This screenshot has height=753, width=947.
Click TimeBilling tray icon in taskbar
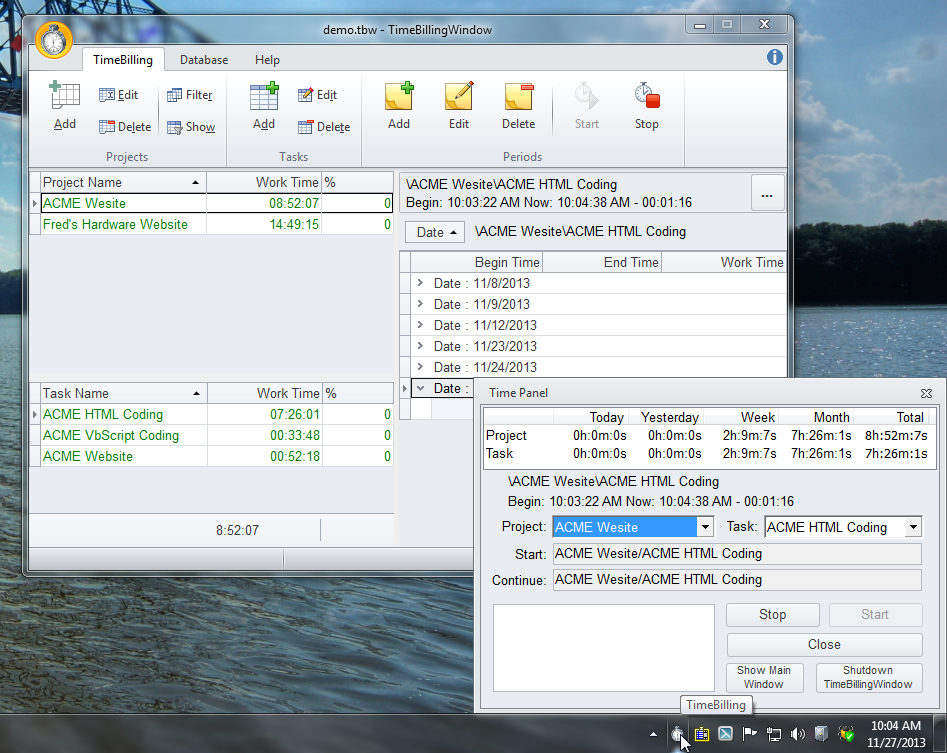pyautogui.click(x=678, y=734)
